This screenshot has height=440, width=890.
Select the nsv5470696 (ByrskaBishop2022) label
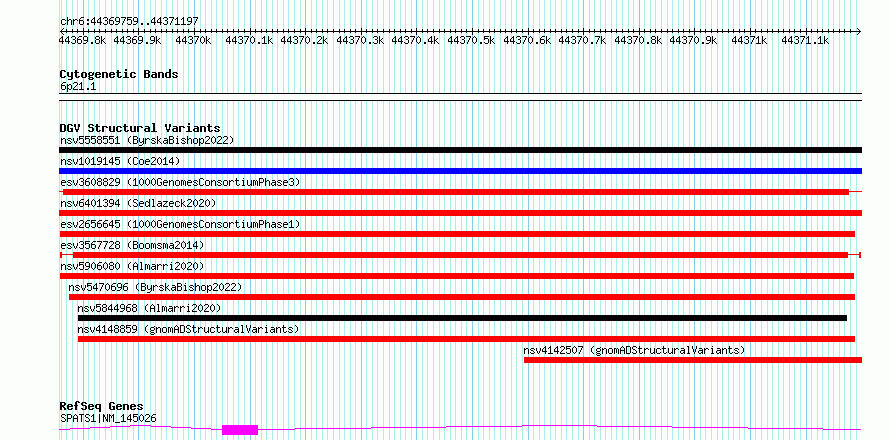(155, 287)
